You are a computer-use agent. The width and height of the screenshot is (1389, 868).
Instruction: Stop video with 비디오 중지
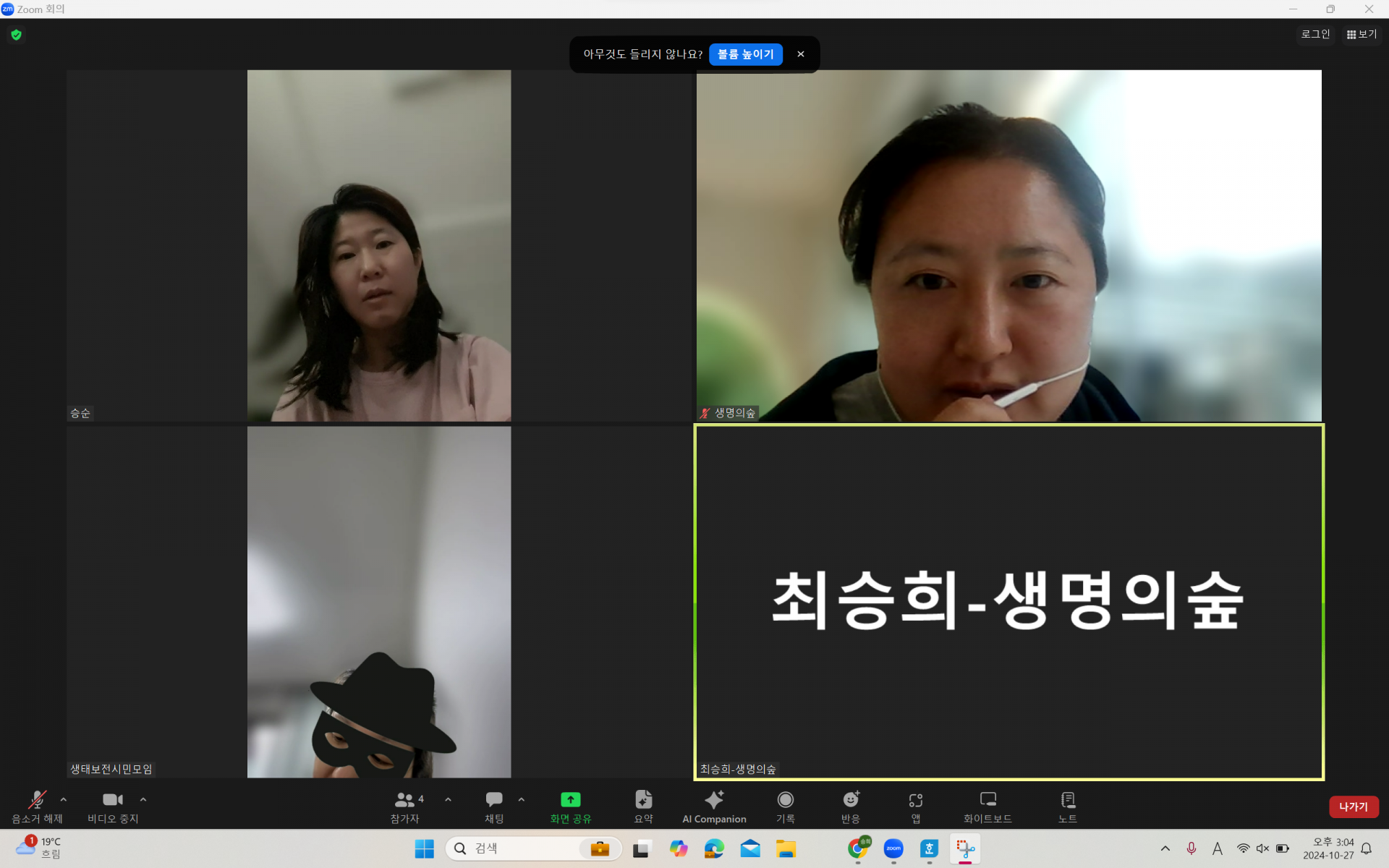pos(113,807)
